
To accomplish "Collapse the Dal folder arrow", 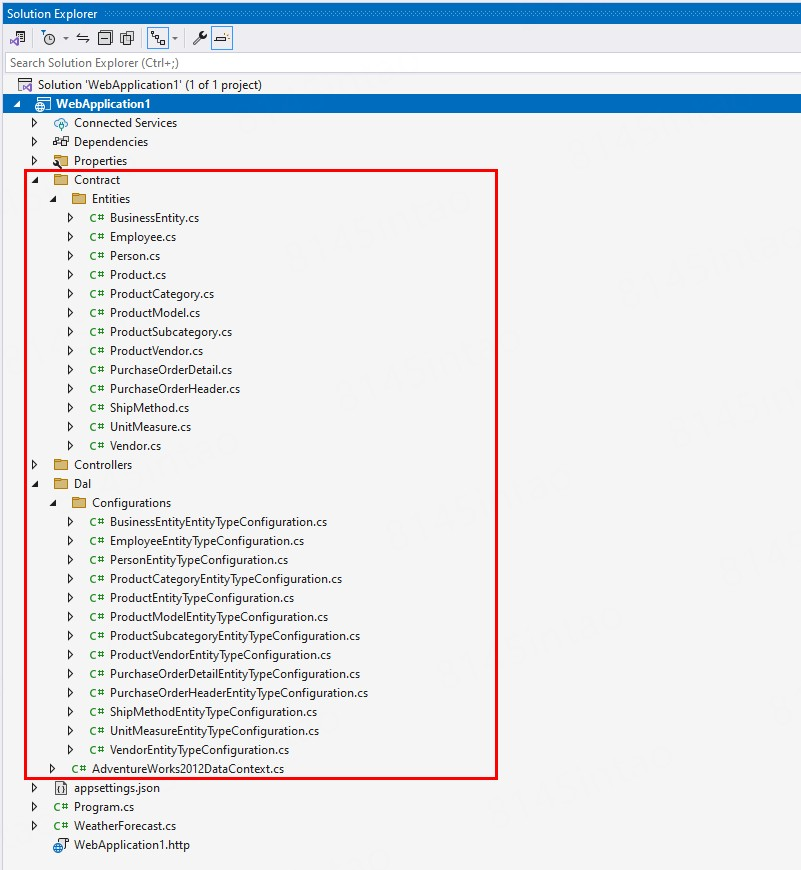I will [34, 484].
